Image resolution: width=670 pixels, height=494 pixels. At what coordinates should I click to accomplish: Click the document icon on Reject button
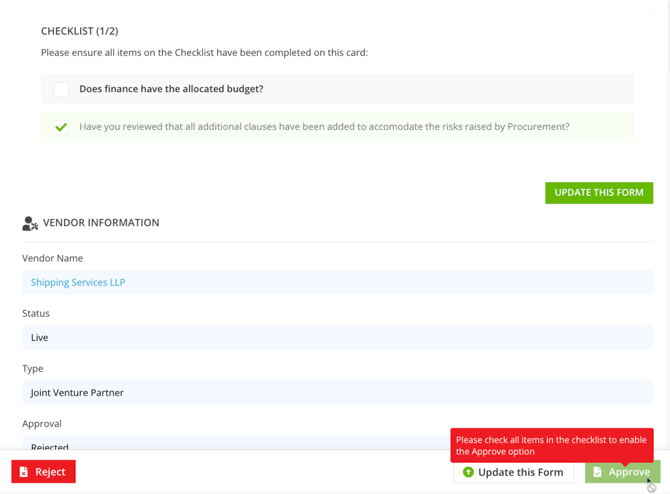pos(24,472)
